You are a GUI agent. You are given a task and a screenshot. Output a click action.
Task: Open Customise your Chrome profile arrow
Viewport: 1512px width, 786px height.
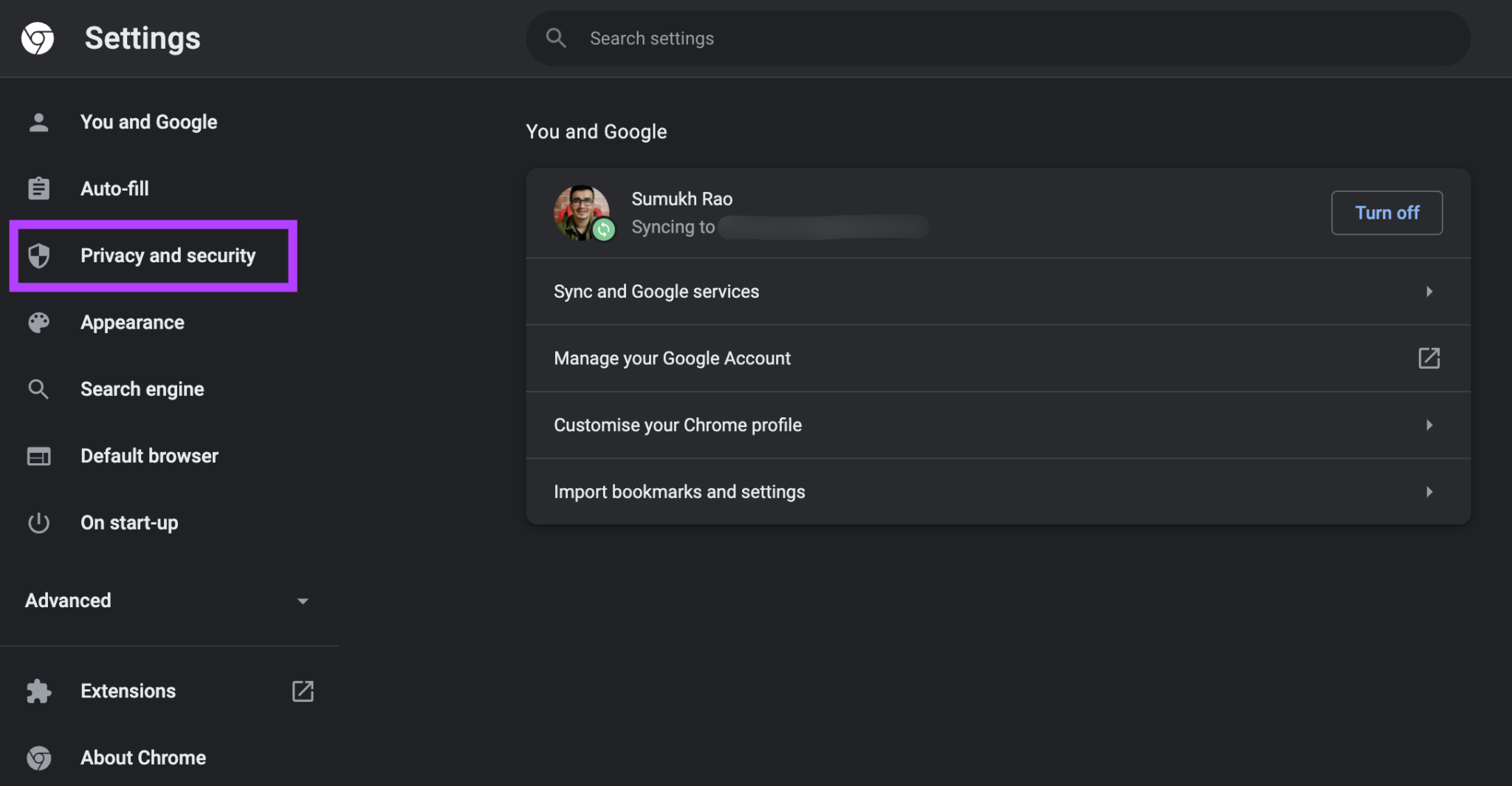pos(1429,426)
